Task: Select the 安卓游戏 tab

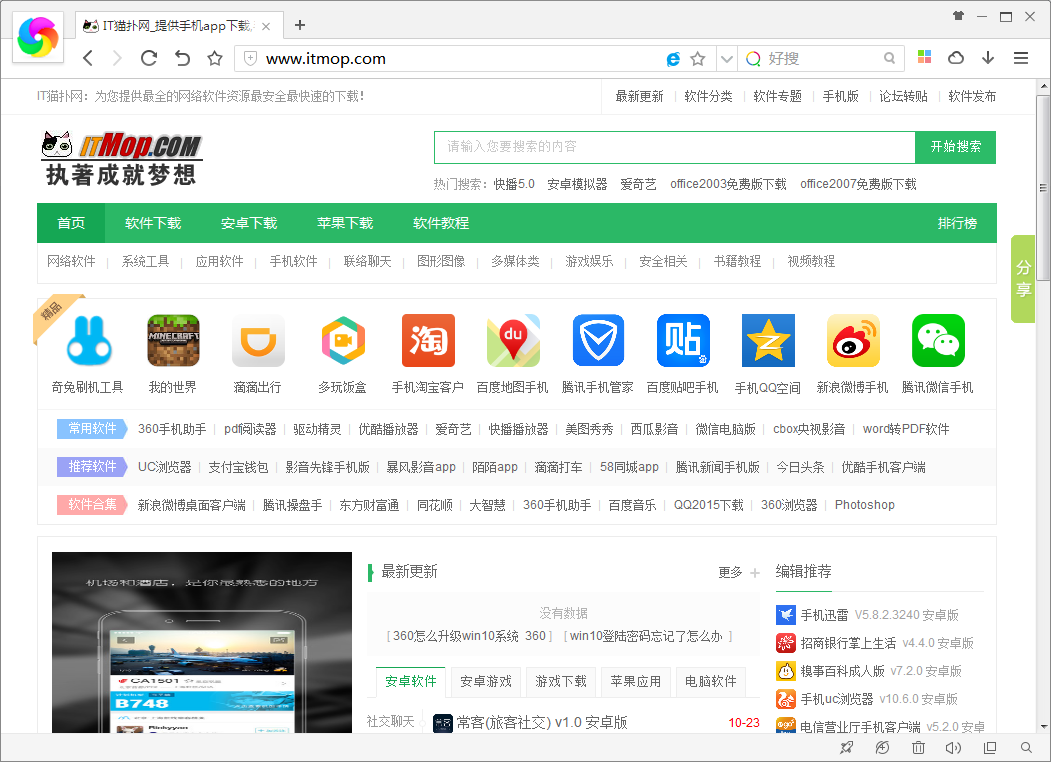Action: (486, 682)
